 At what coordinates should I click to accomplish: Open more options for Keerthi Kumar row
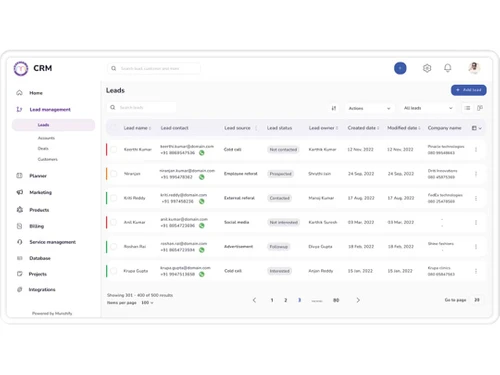pyautogui.click(x=476, y=150)
